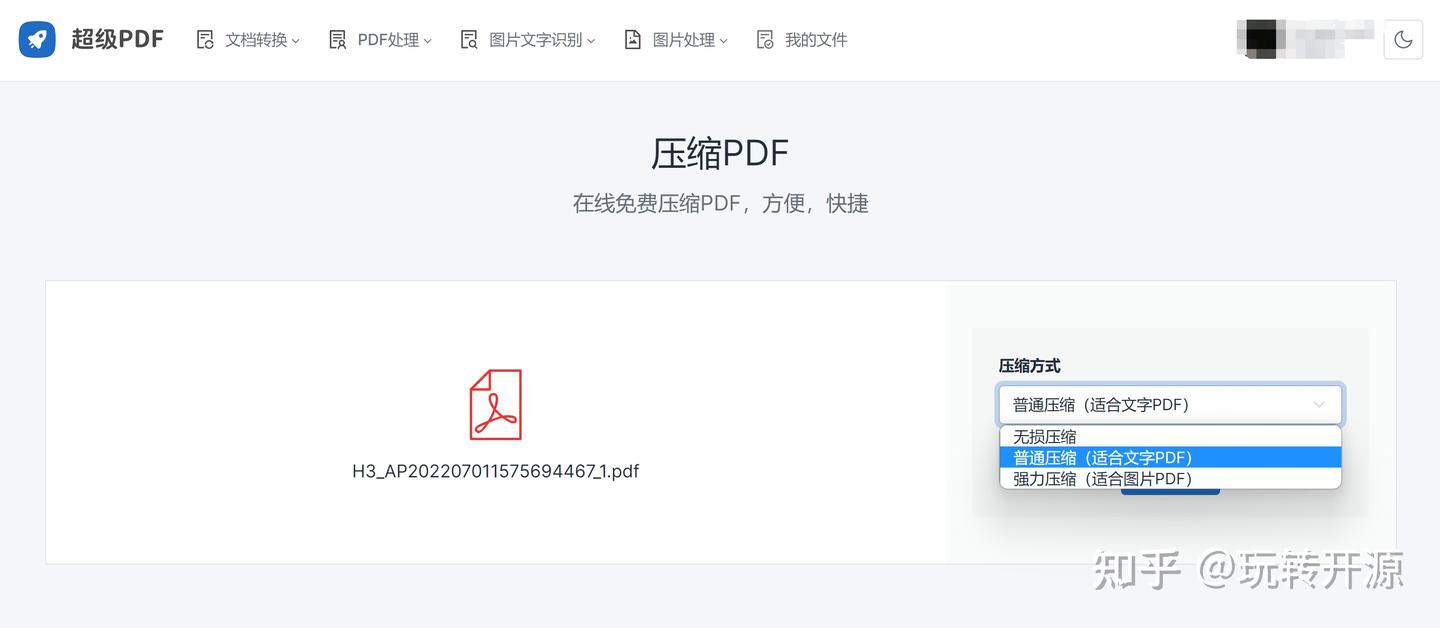The image size is (1440, 628).
Task: Click the 超级PDF brand name
Action: tap(117, 39)
